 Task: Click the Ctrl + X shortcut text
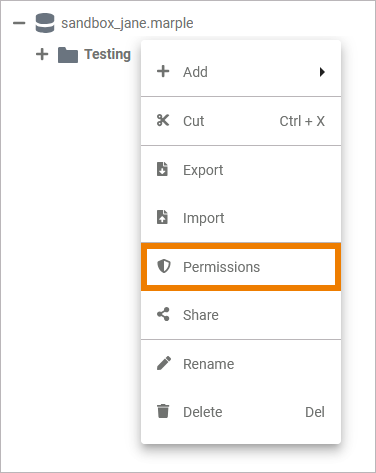[x=302, y=121]
